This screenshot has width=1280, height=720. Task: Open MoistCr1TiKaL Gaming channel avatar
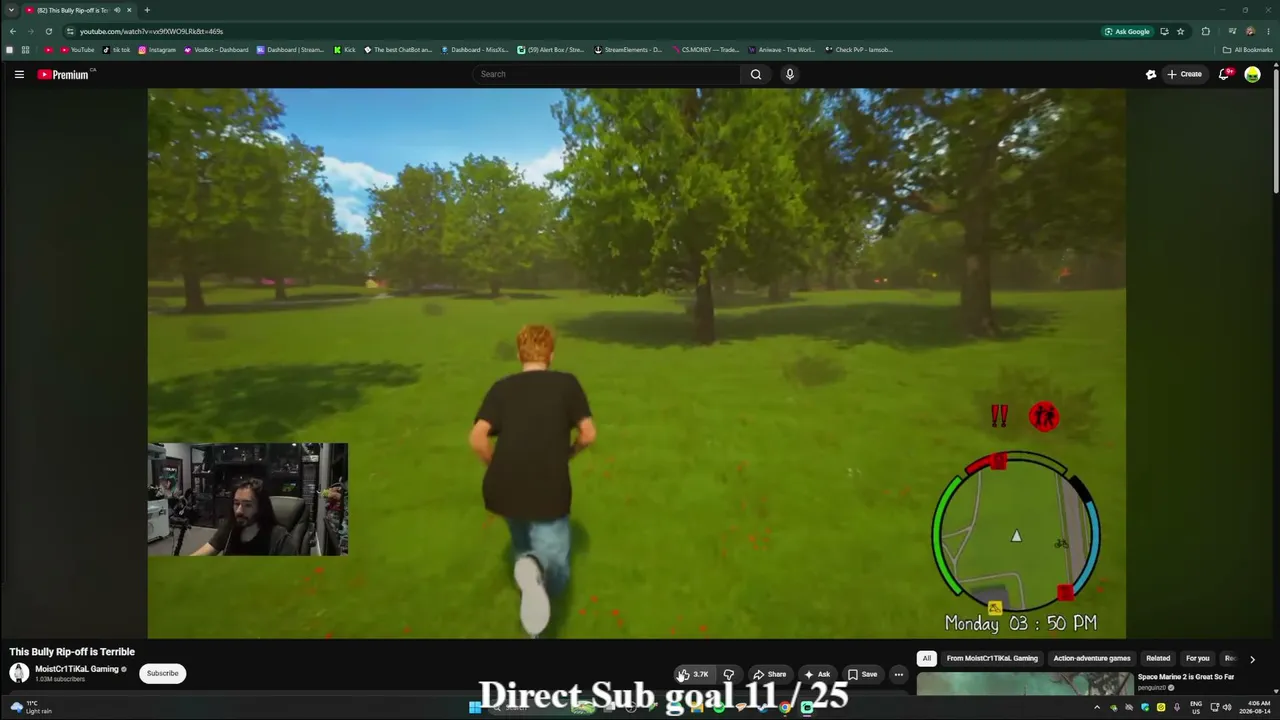tap(19, 673)
